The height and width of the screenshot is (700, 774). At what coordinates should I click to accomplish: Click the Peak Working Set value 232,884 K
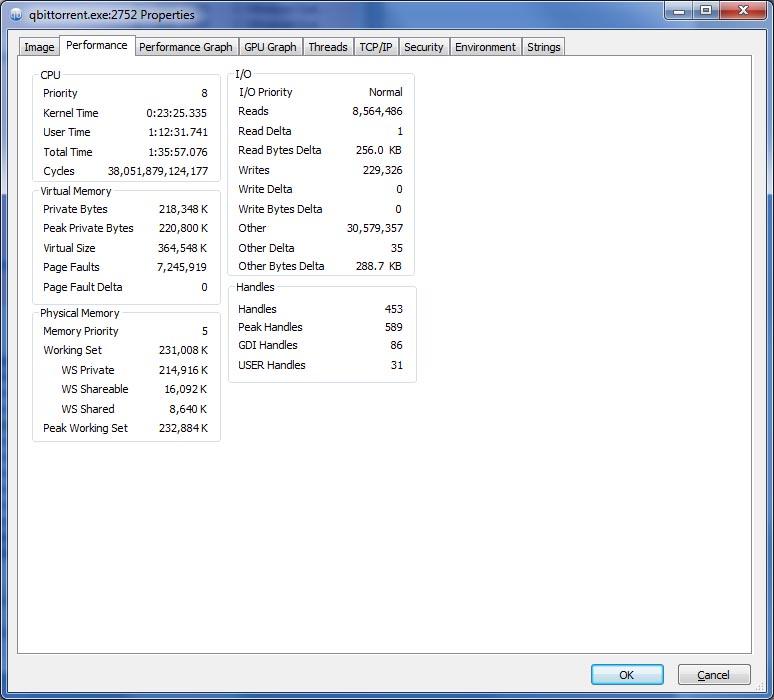183,428
